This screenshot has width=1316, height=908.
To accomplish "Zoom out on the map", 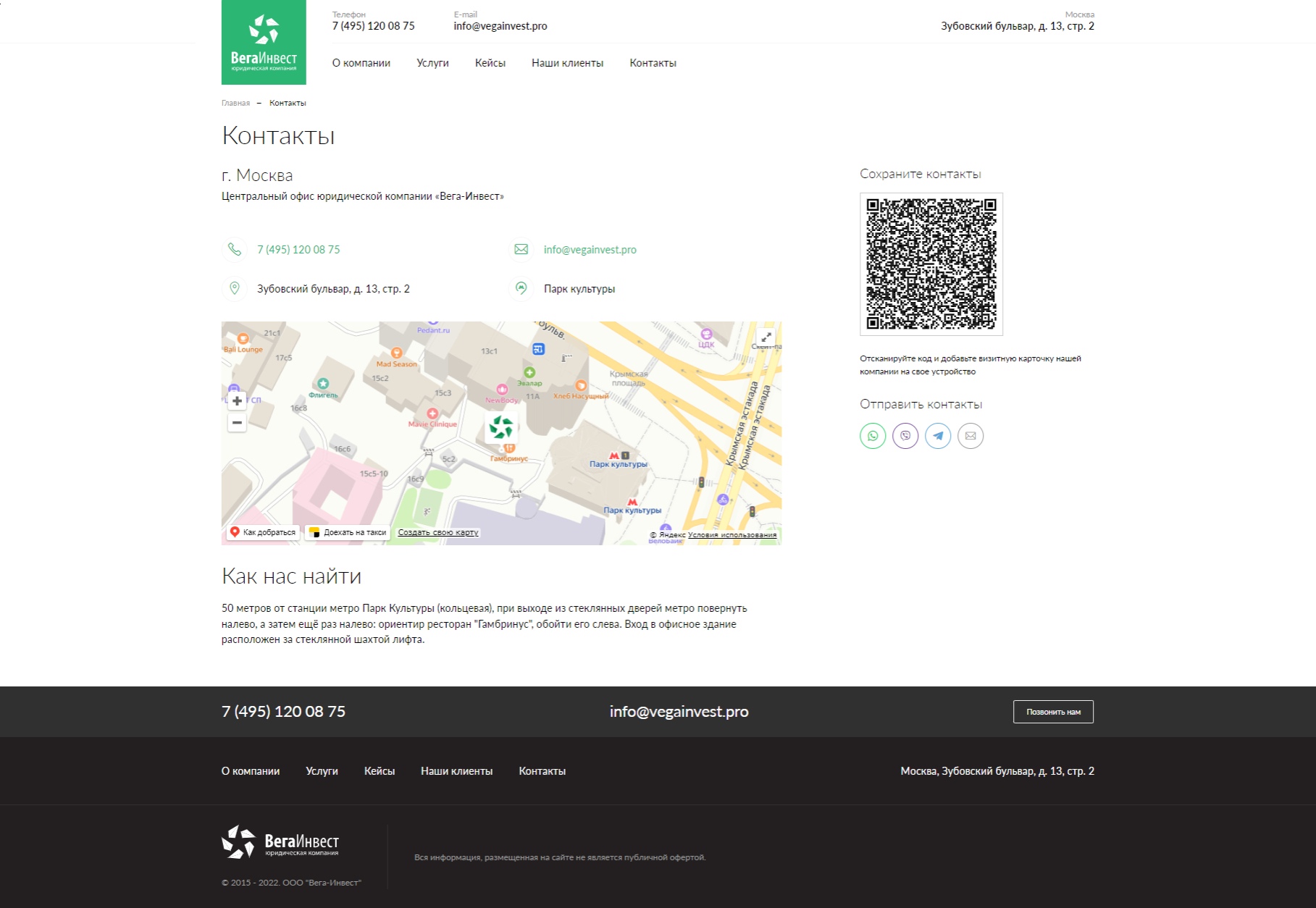I will click(x=237, y=423).
